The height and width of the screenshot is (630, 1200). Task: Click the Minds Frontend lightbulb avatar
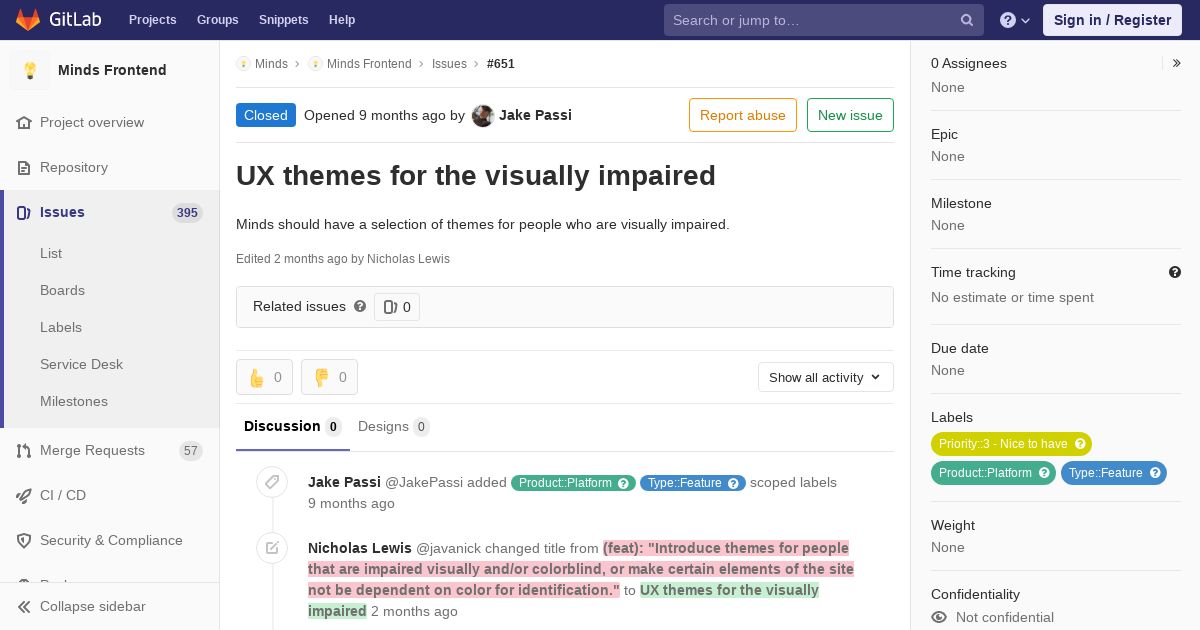(30, 70)
